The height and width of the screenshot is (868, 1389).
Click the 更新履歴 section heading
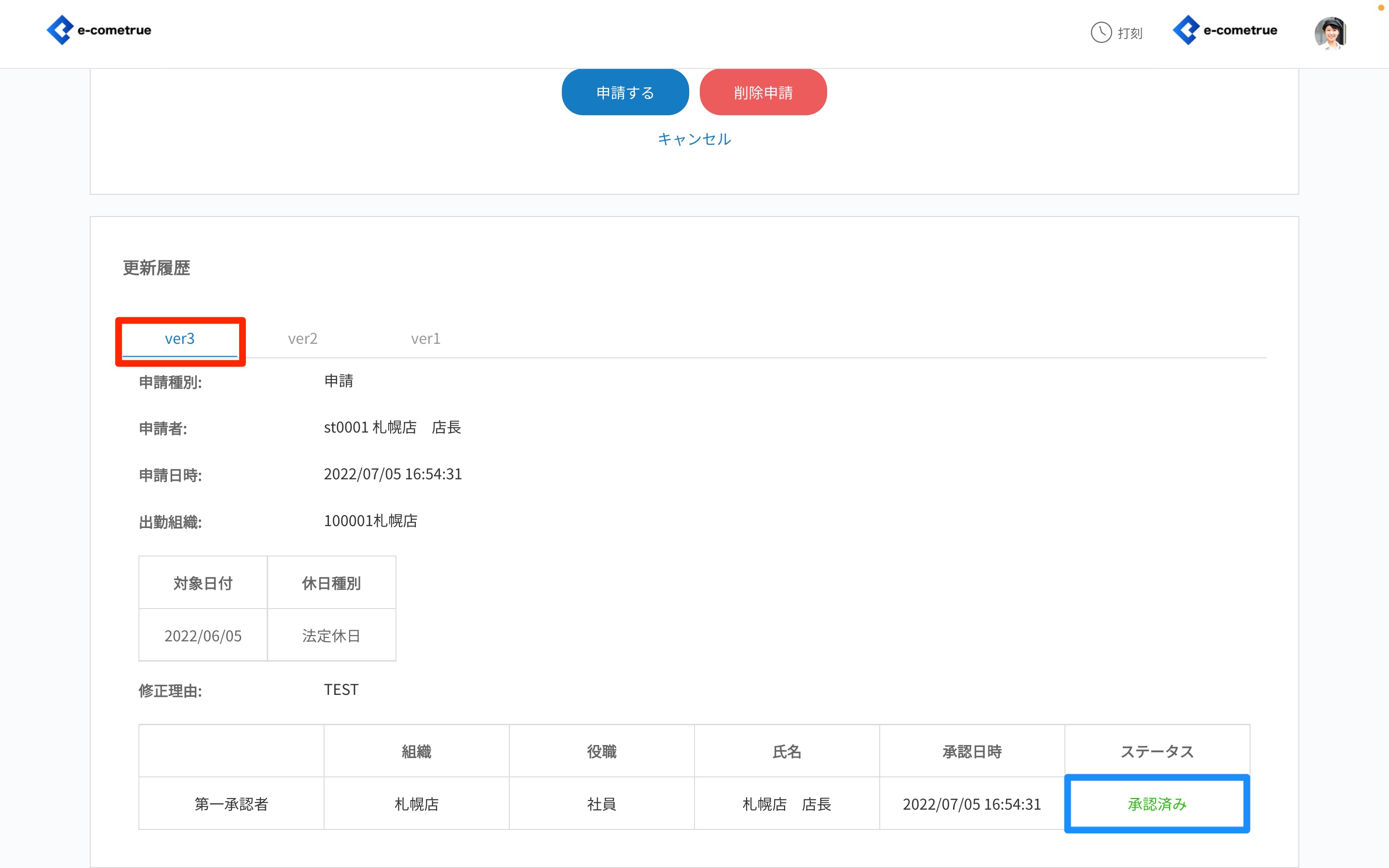[x=156, y=268]
